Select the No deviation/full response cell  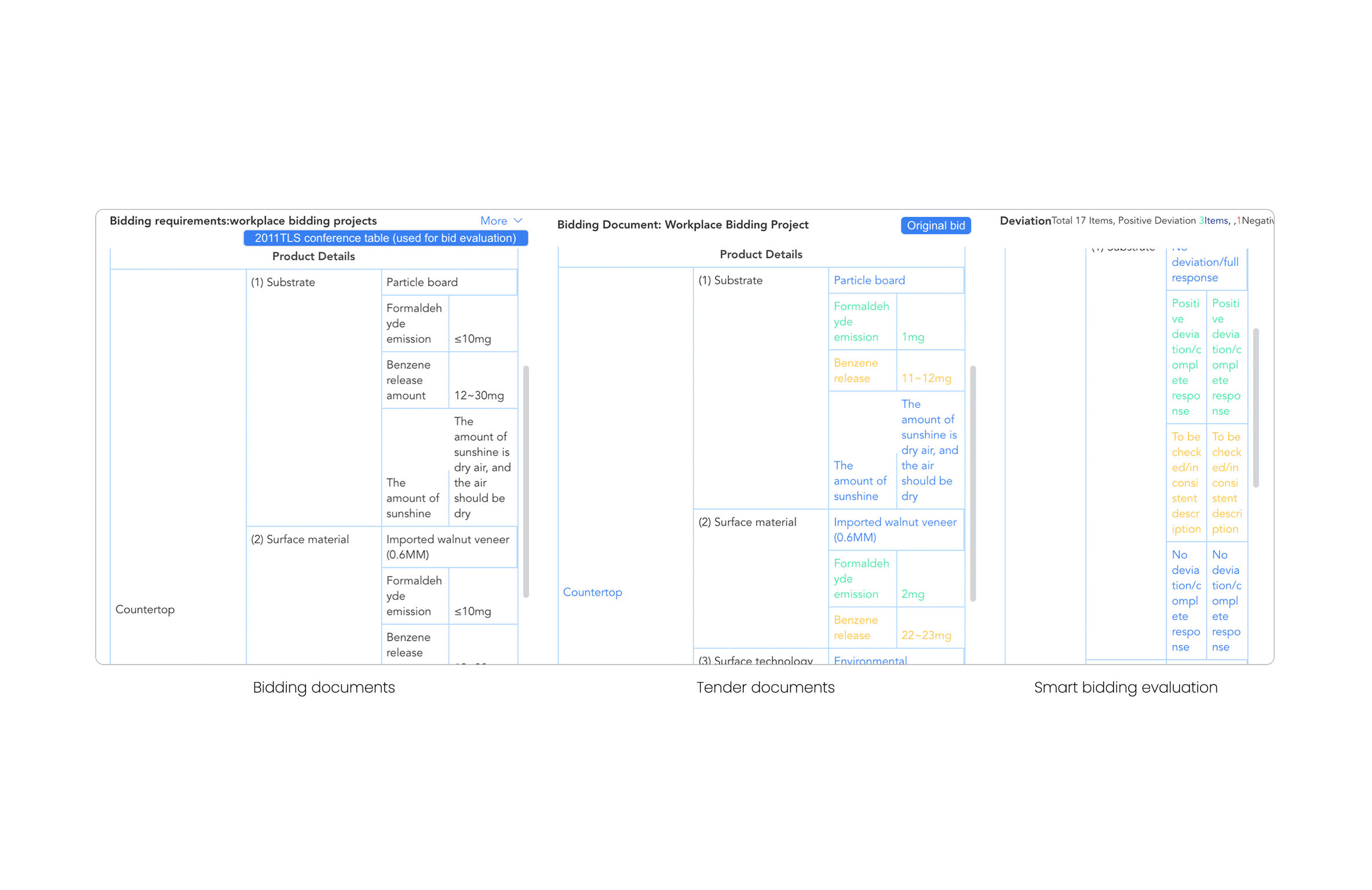[1205, 269]
